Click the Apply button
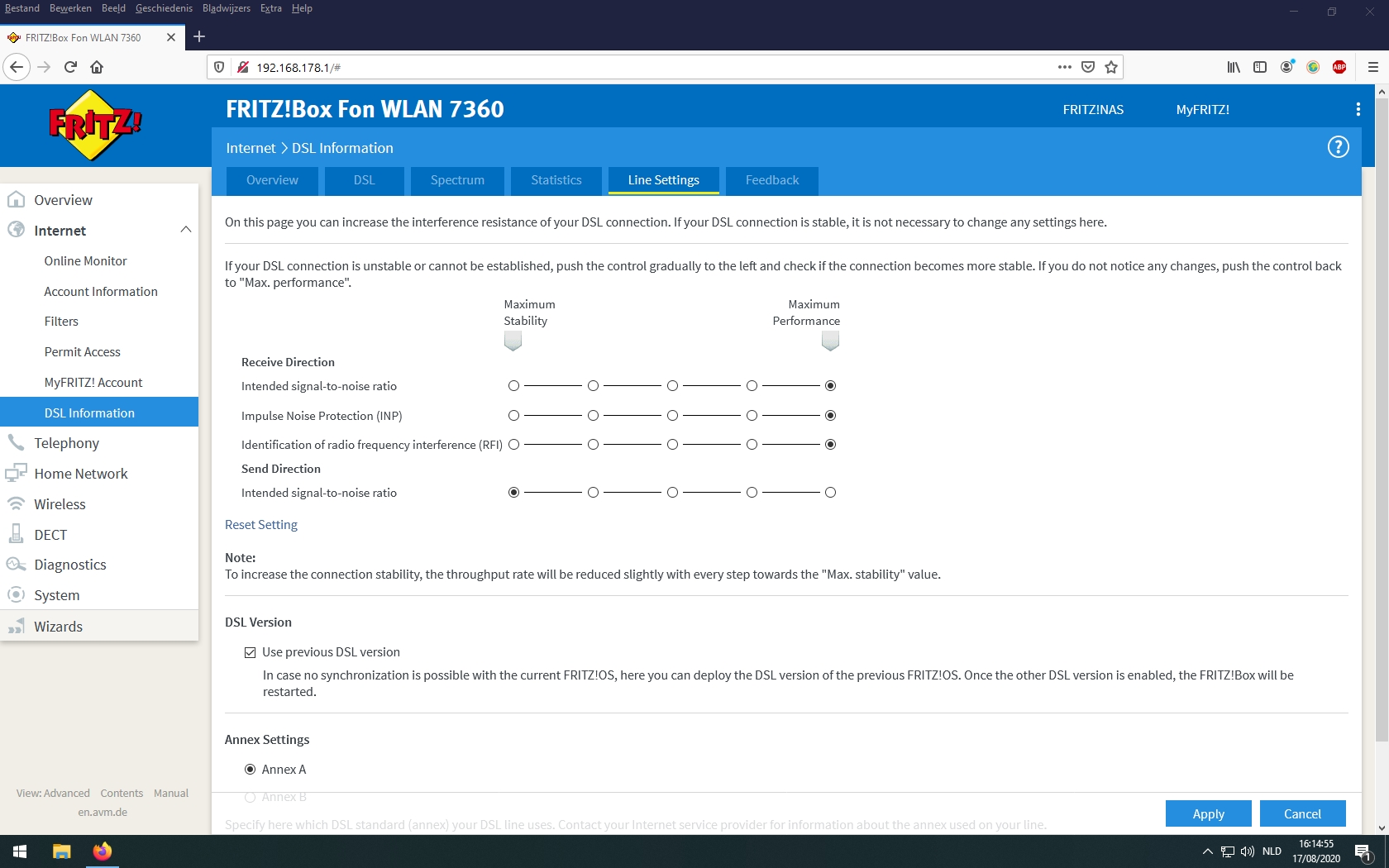Image resolution: width=1389 pixels, height=868 pixels. coord(1208,813)
